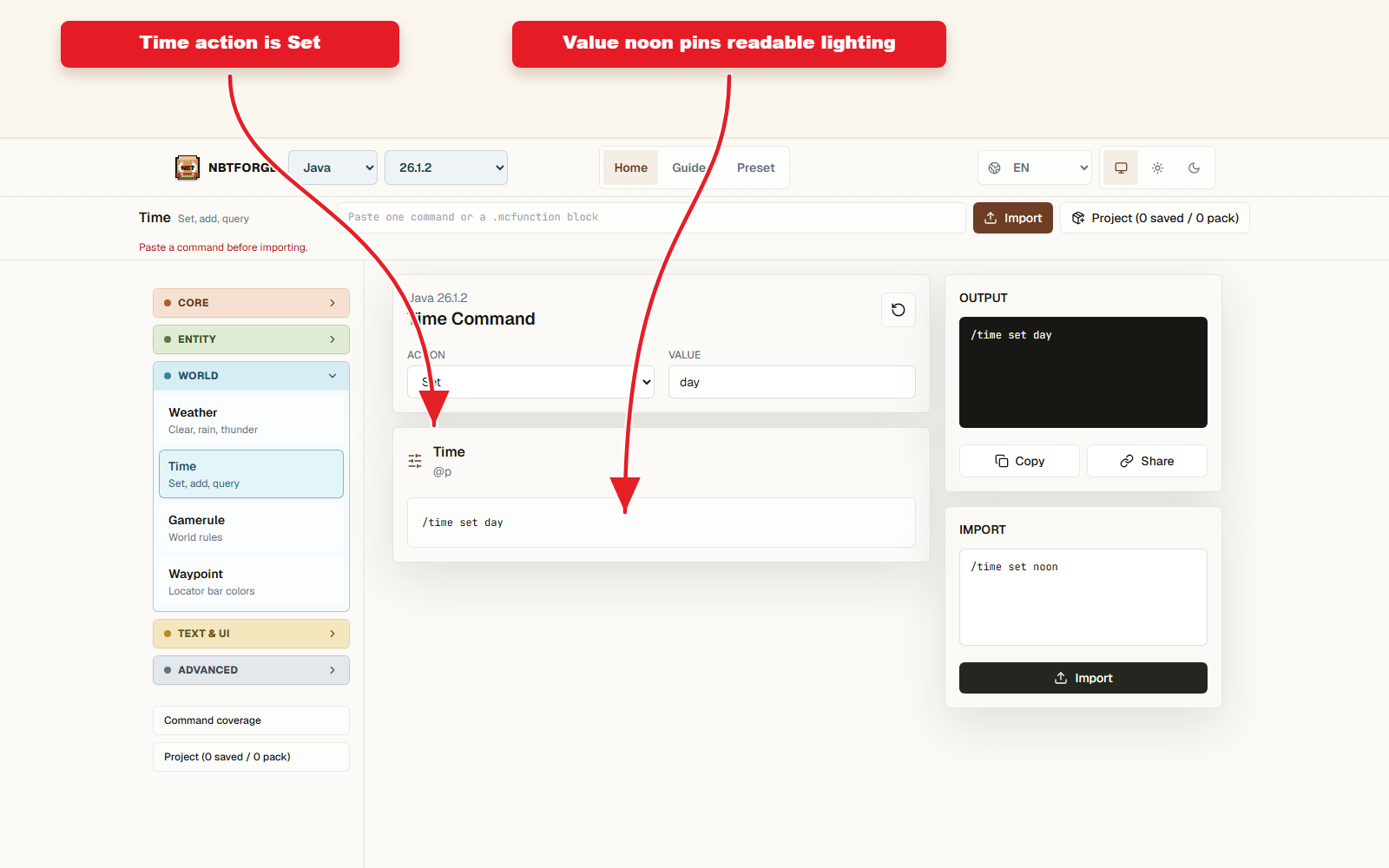The image size is (1389, 868).
Task: Focus the paste command input field
Action: [x=651, y=218]
